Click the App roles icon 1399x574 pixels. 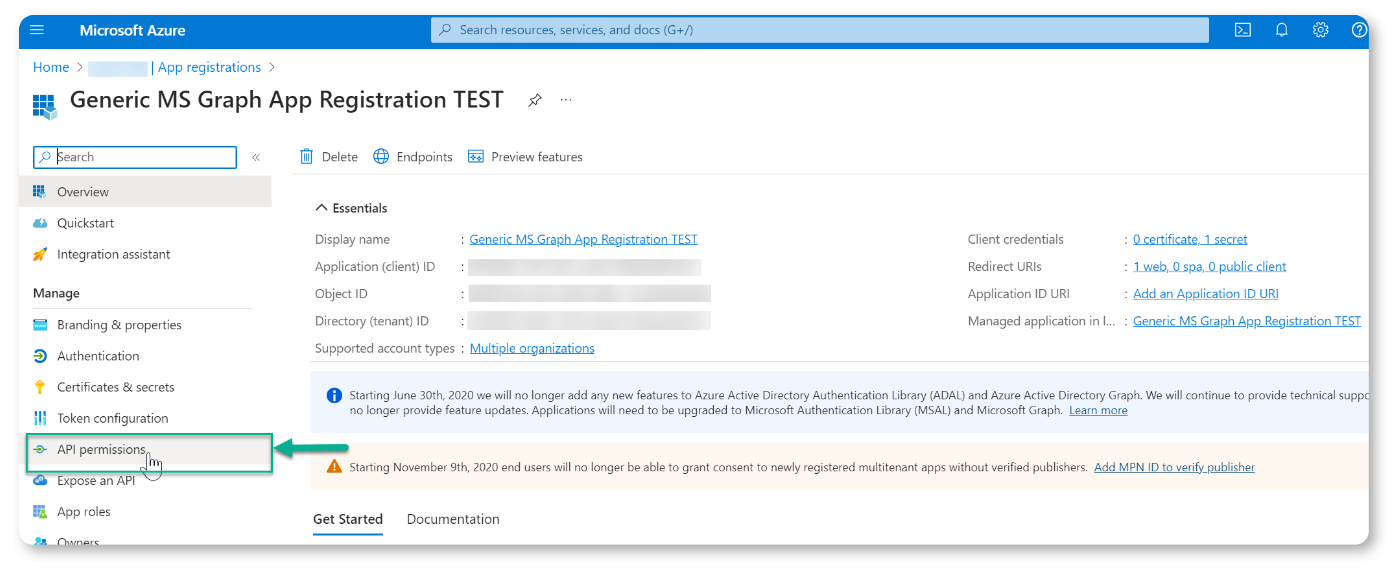coord(40,512)
